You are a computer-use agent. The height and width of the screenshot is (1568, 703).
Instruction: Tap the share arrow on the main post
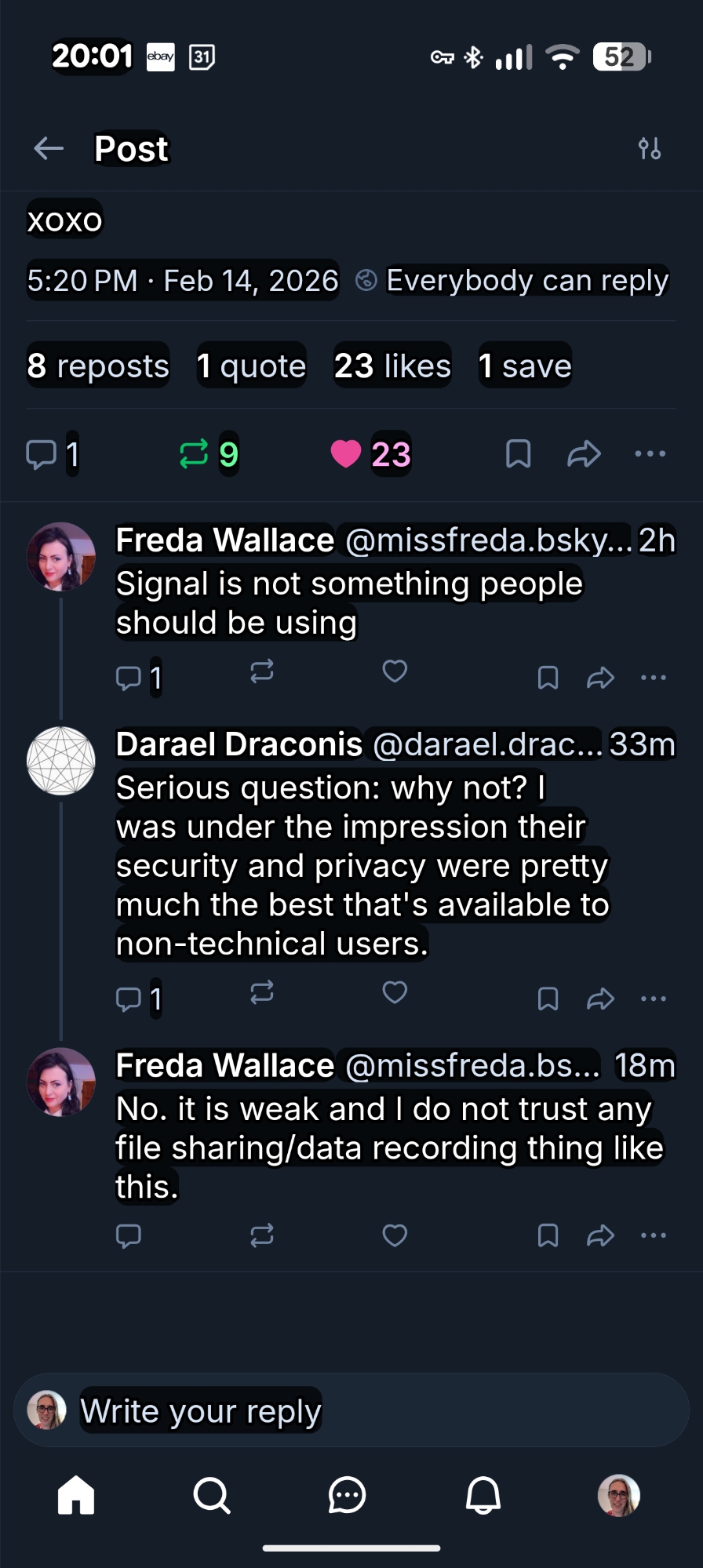point(584,454)
